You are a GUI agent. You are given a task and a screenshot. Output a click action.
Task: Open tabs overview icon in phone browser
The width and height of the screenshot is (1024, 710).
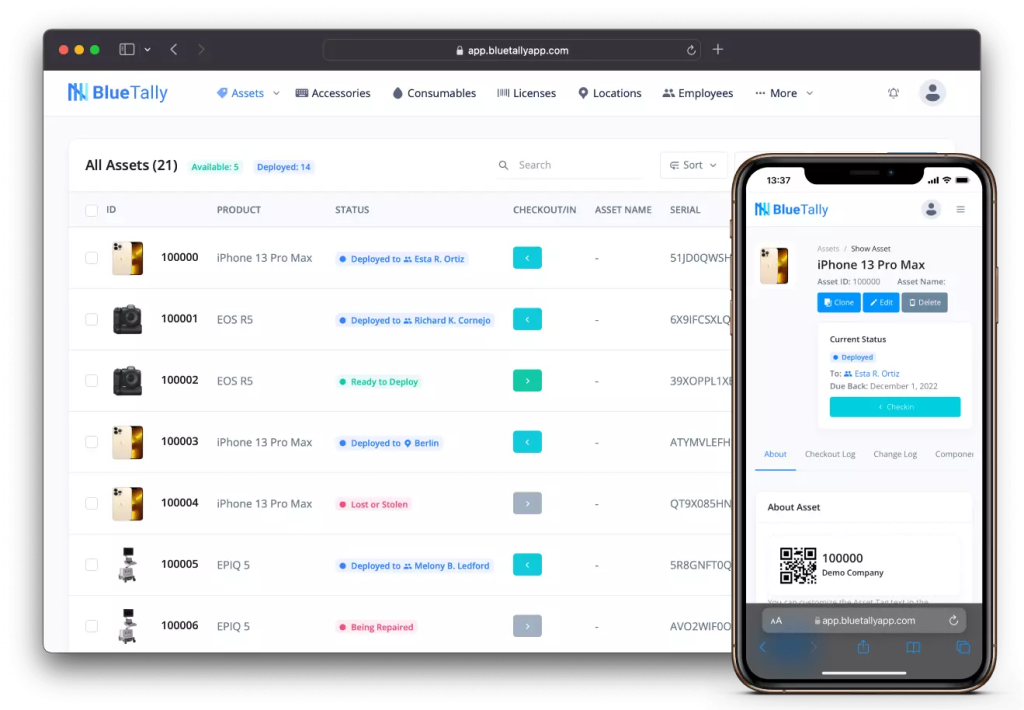tap(963, 647)
